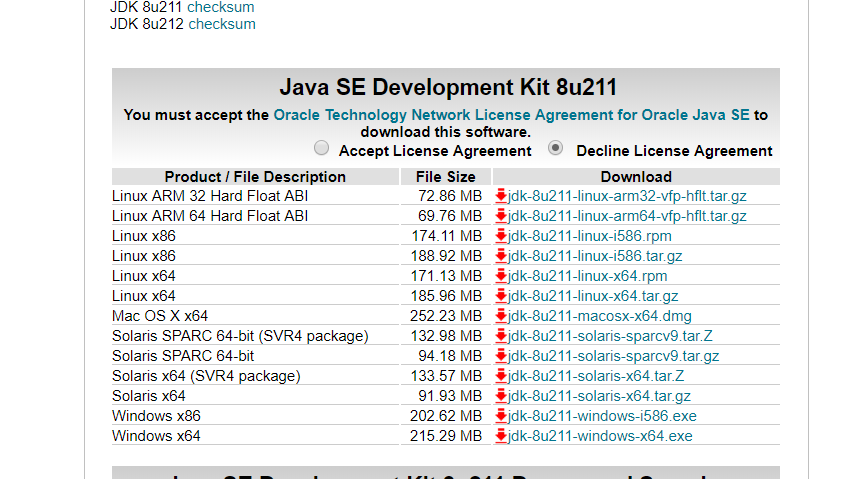This screenshot has height=479, width=844.
Task: Download jdk-8u211-linux-x64.tar.gz file link
Action: pos(593,295)
